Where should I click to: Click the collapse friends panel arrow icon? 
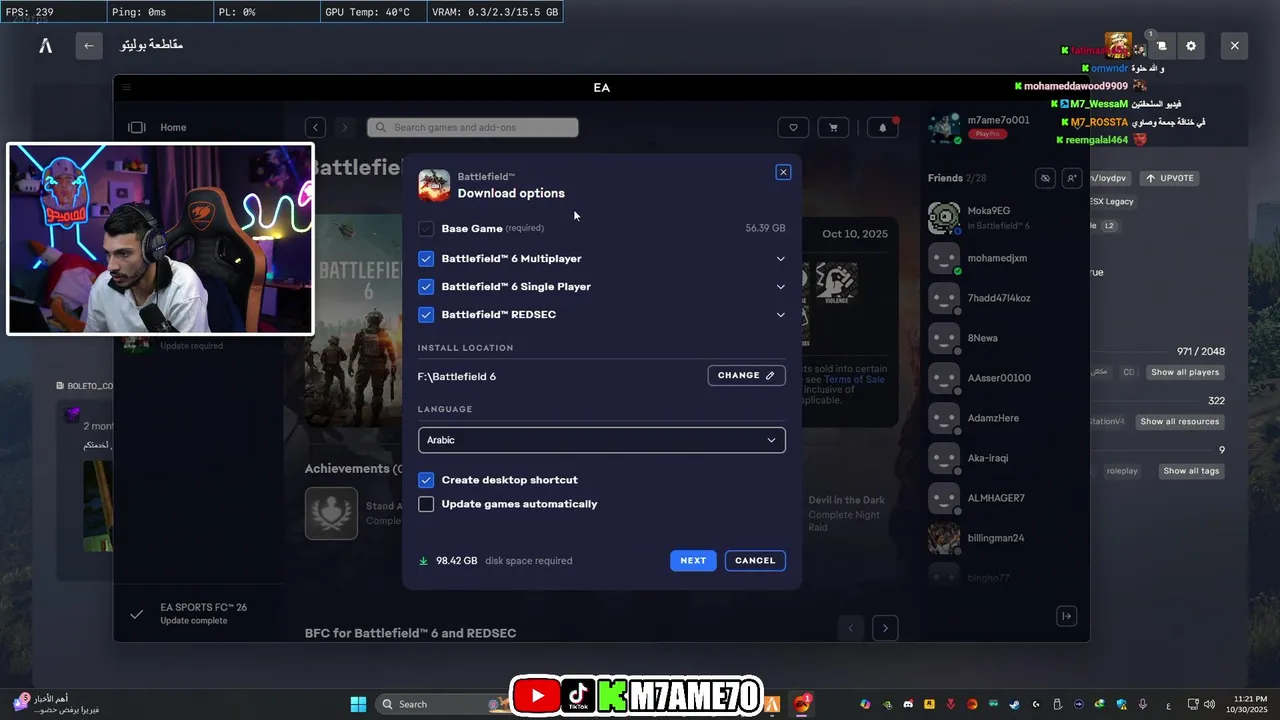[x=1067, y=616]
